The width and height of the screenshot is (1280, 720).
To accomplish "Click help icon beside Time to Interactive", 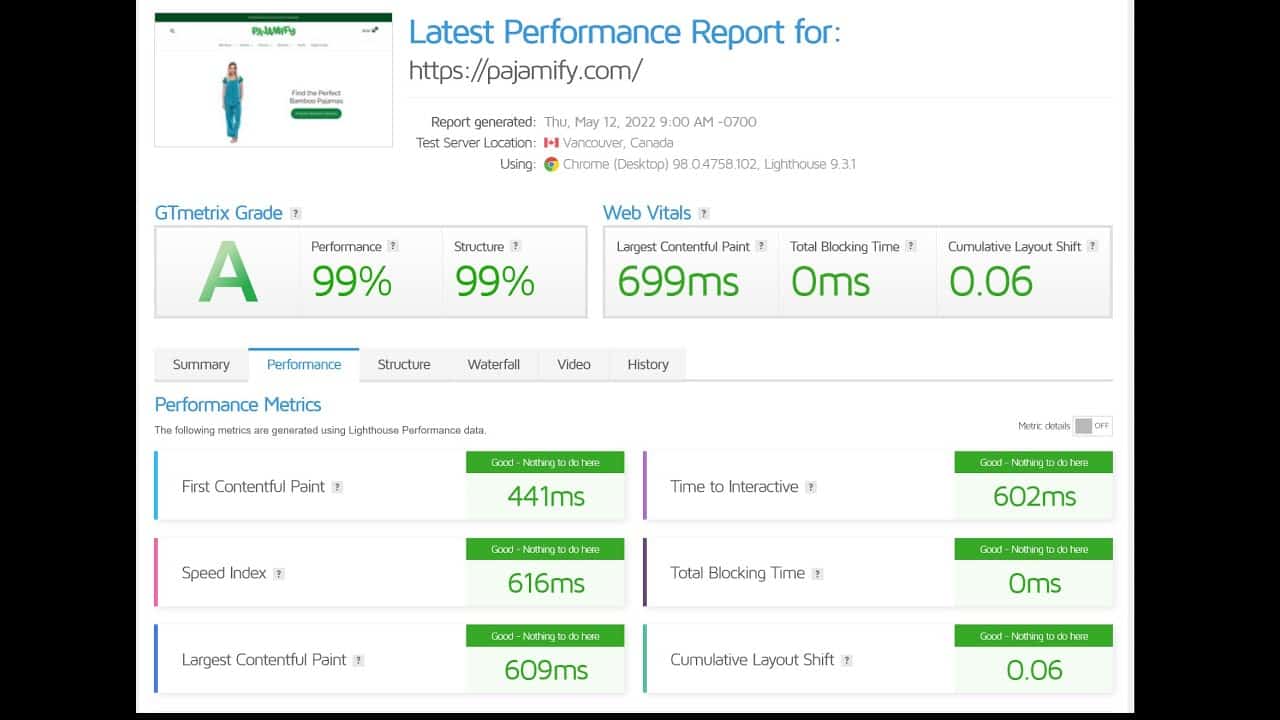I will (x=810, y=487).
